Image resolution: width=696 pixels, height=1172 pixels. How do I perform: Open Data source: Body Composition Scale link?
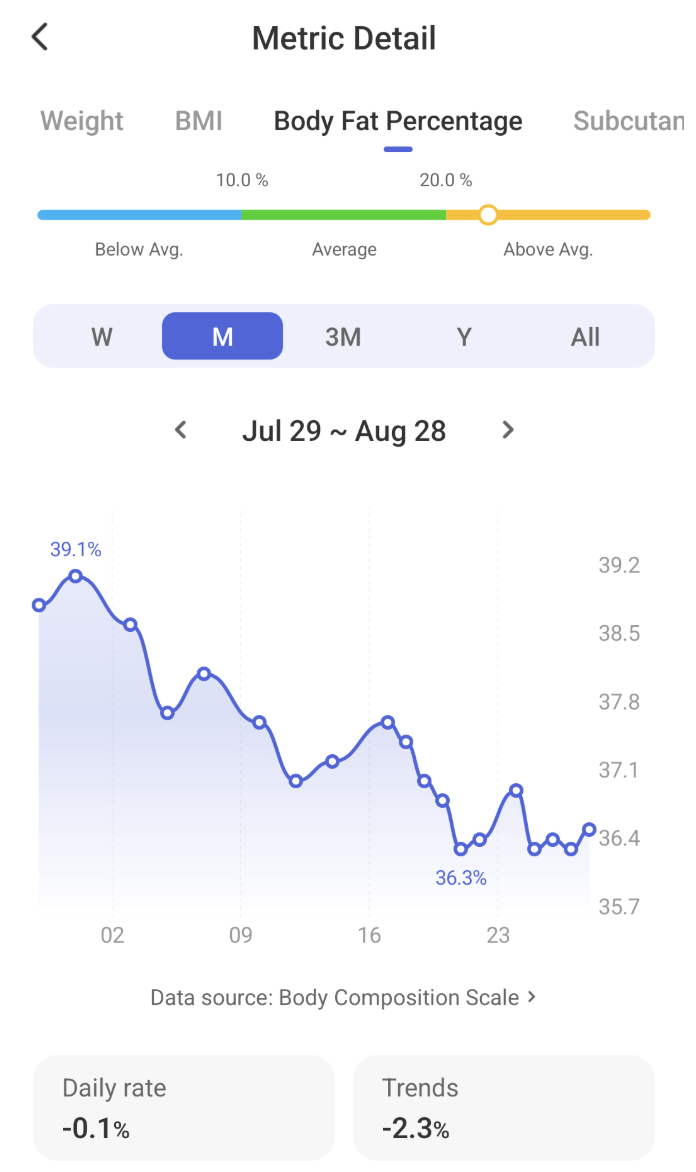343,997
